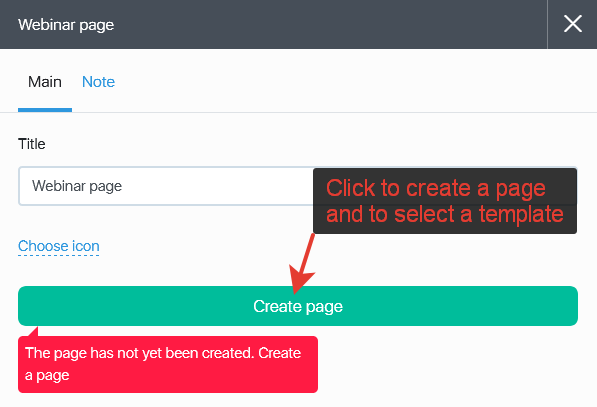
Task: Click the blue underline beneath Main tab
Action: (x=45, y=110)
